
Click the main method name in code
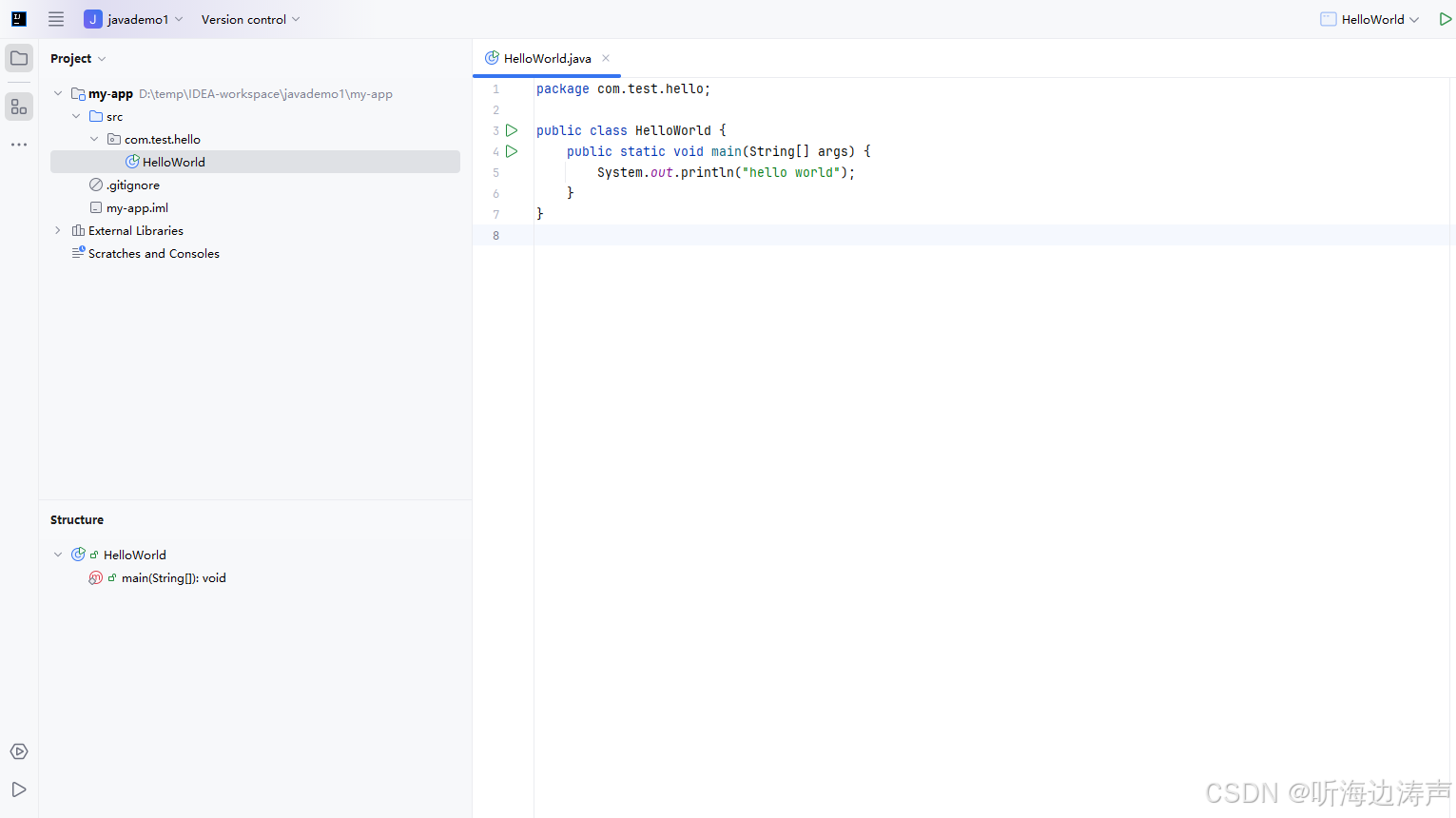(x=727, y=151)
